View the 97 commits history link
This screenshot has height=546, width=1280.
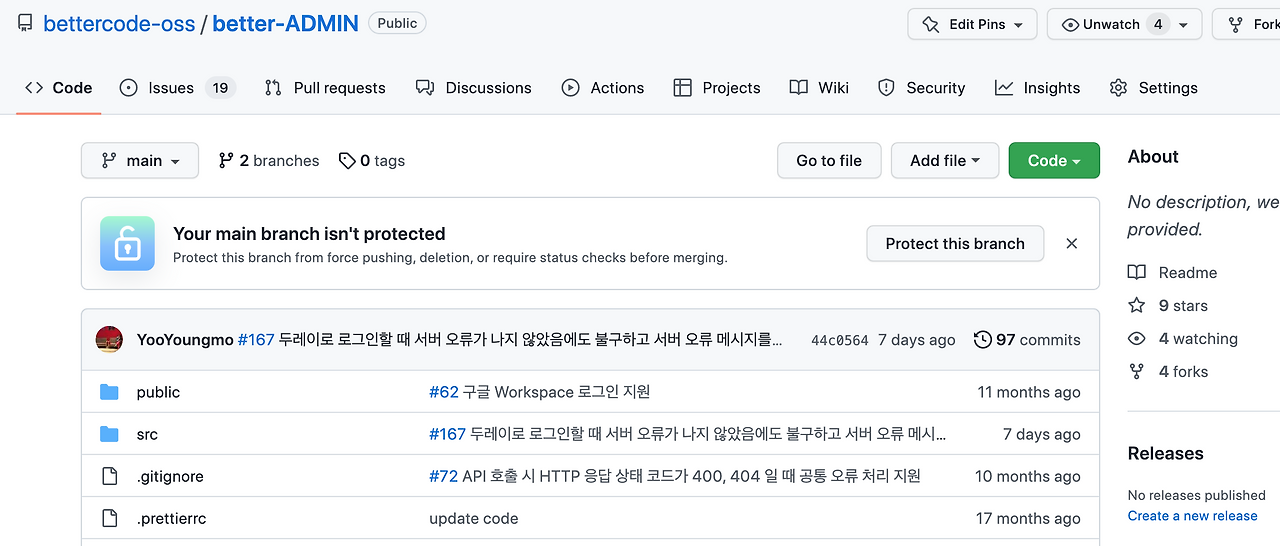coord(1027,340)
